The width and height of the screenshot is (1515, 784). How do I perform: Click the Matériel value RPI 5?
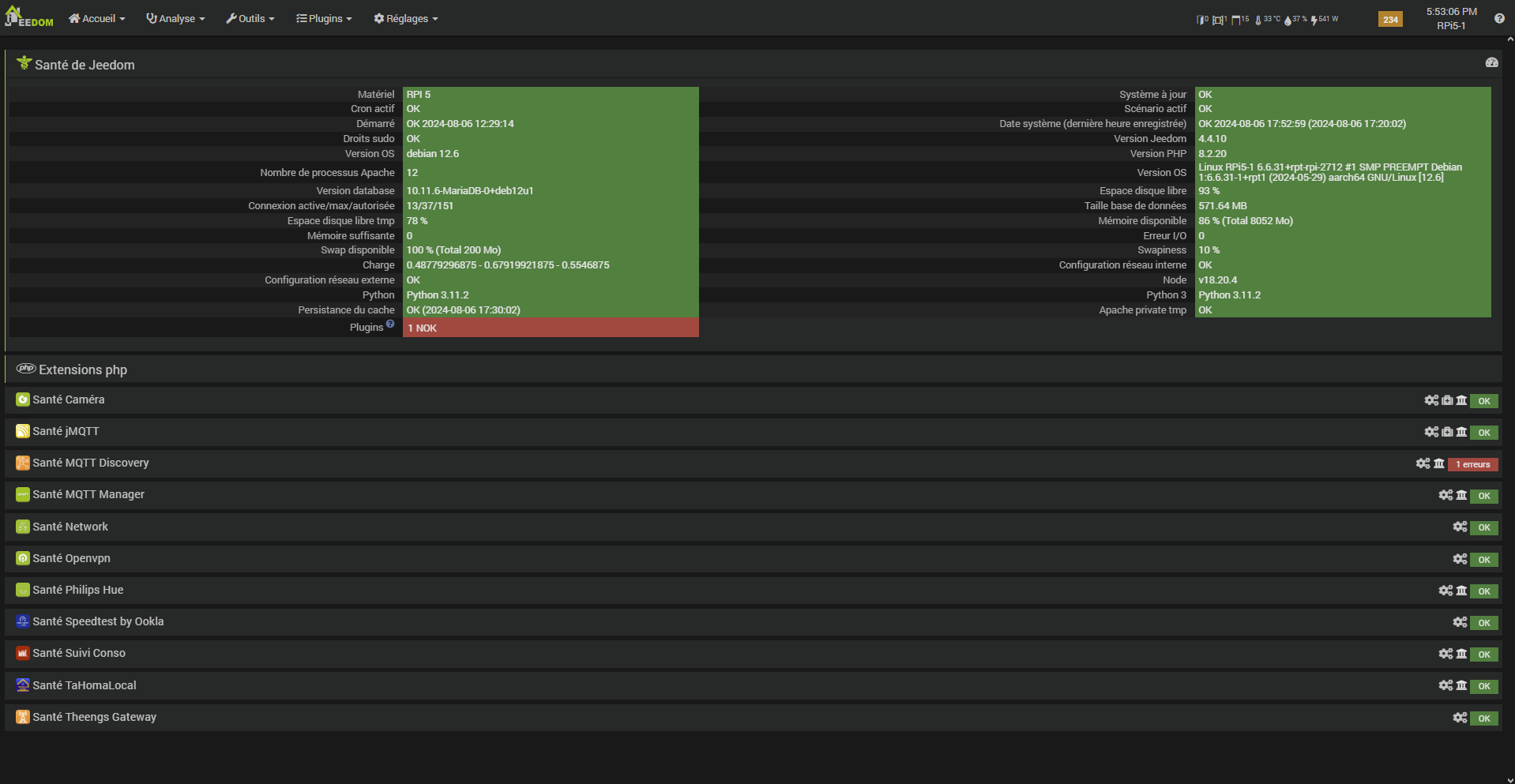pyautogui.click(x=418, y=95)
